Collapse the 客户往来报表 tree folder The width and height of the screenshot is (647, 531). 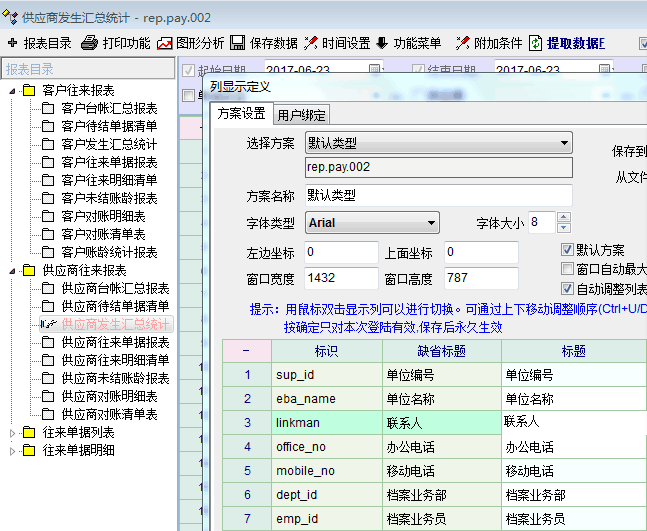click(12, 91)
